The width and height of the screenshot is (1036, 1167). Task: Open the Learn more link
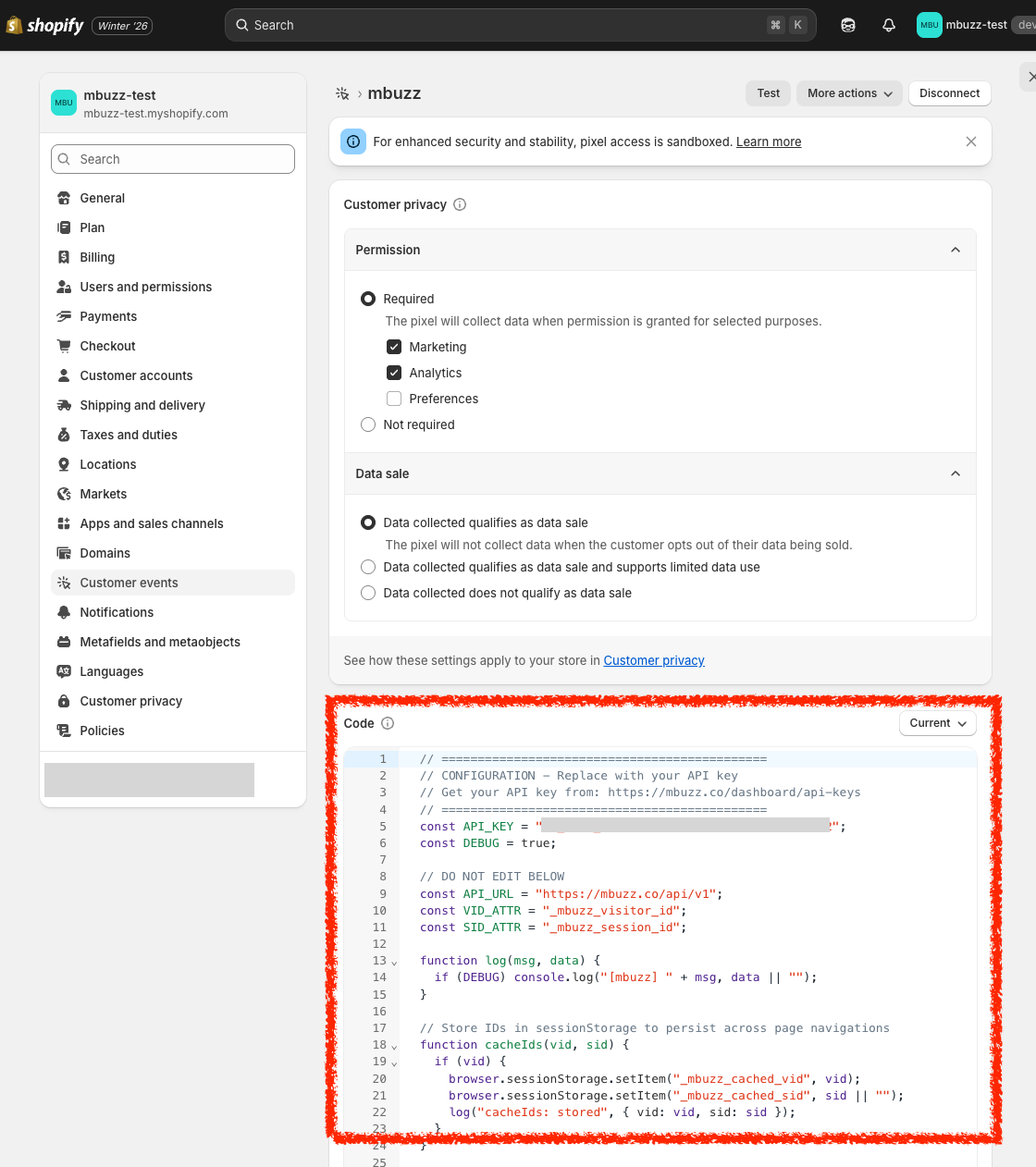pyautogui.click(x=768, y=141)
